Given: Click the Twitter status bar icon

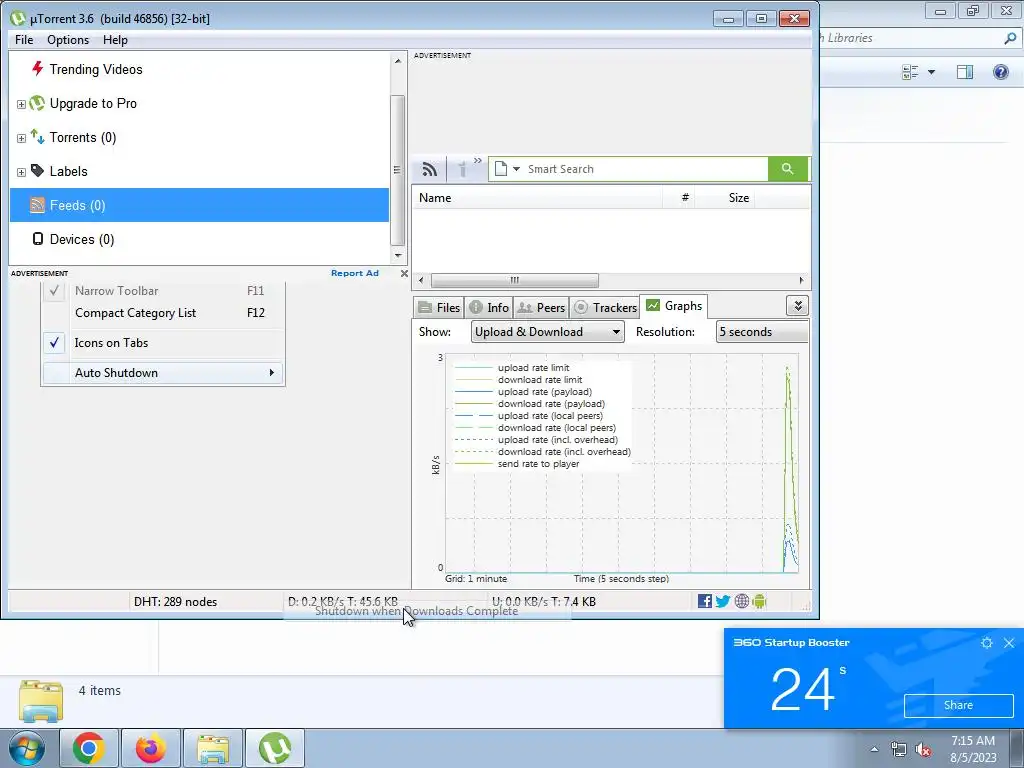Looking at the screenshot, I should click(x=723, y=601).
